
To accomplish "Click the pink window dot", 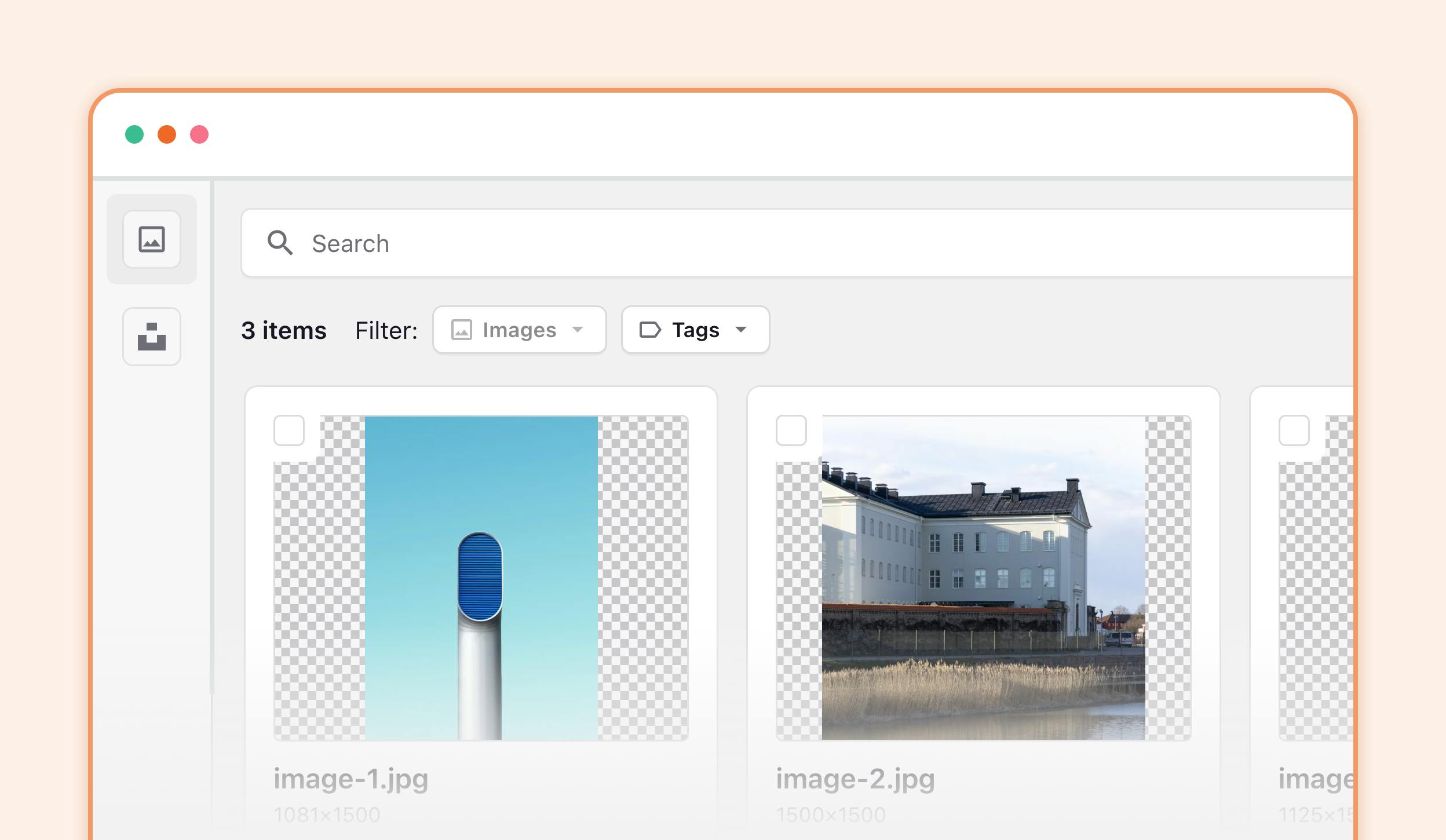I will pos(199,134).
